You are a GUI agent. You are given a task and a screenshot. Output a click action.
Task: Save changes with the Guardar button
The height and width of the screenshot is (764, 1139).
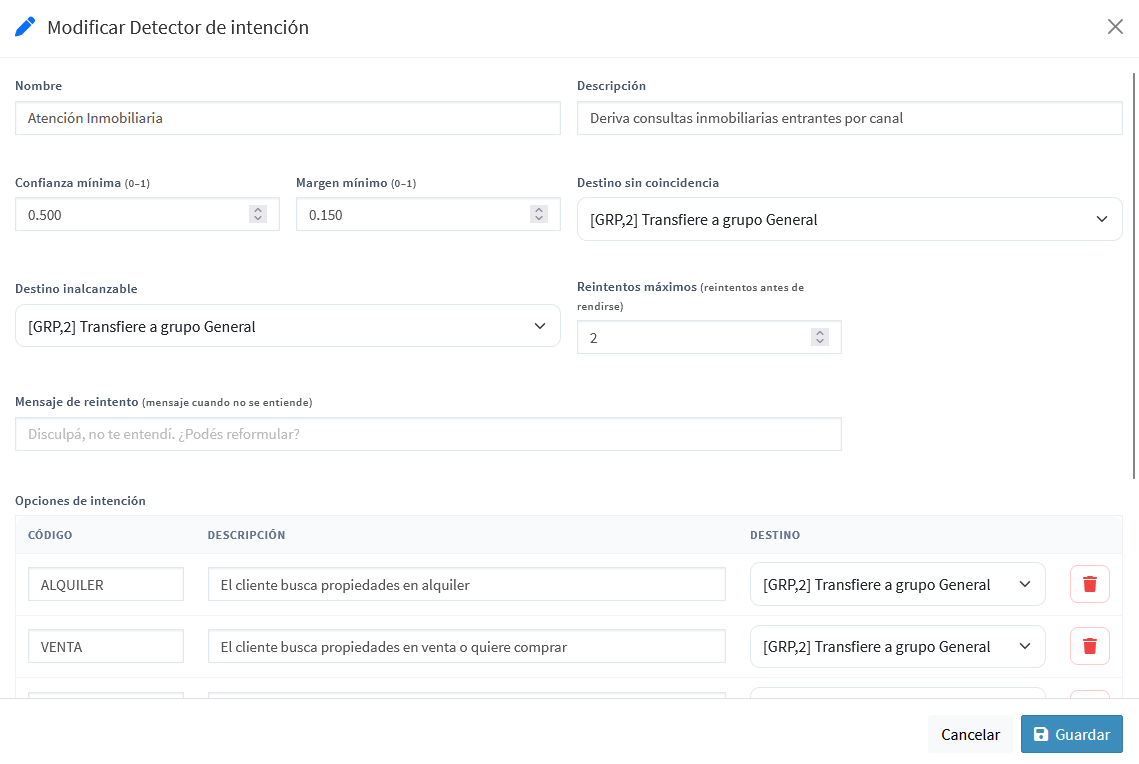coord(1071,734)
